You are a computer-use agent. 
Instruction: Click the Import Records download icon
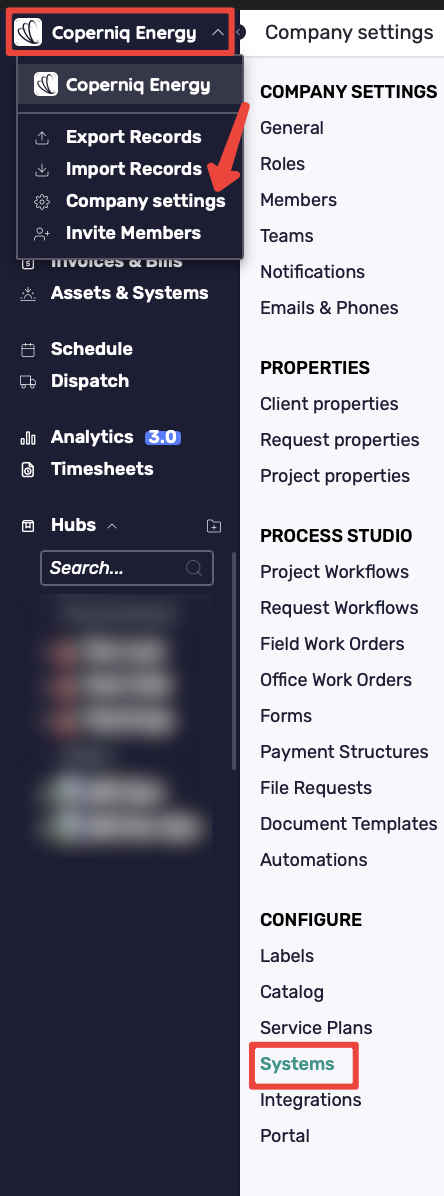click(42, 169)
